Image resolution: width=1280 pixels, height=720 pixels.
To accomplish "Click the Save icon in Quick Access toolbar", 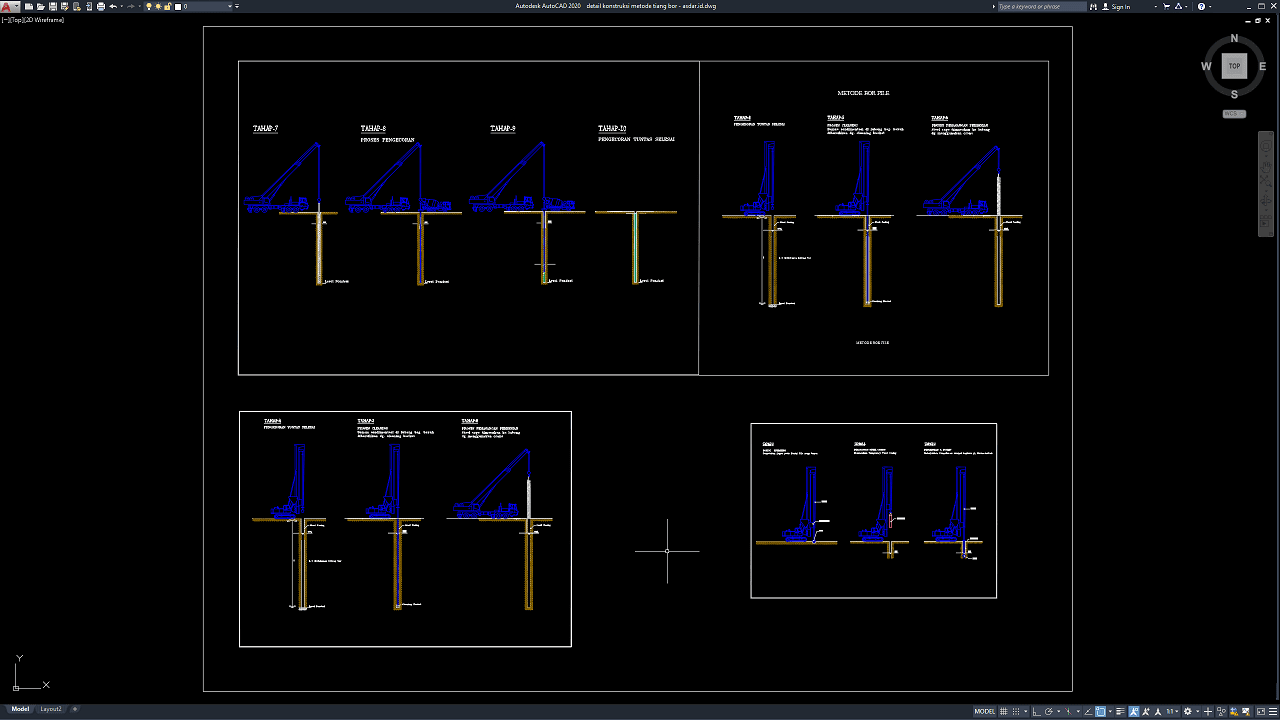I will click(x=52, y=6).
